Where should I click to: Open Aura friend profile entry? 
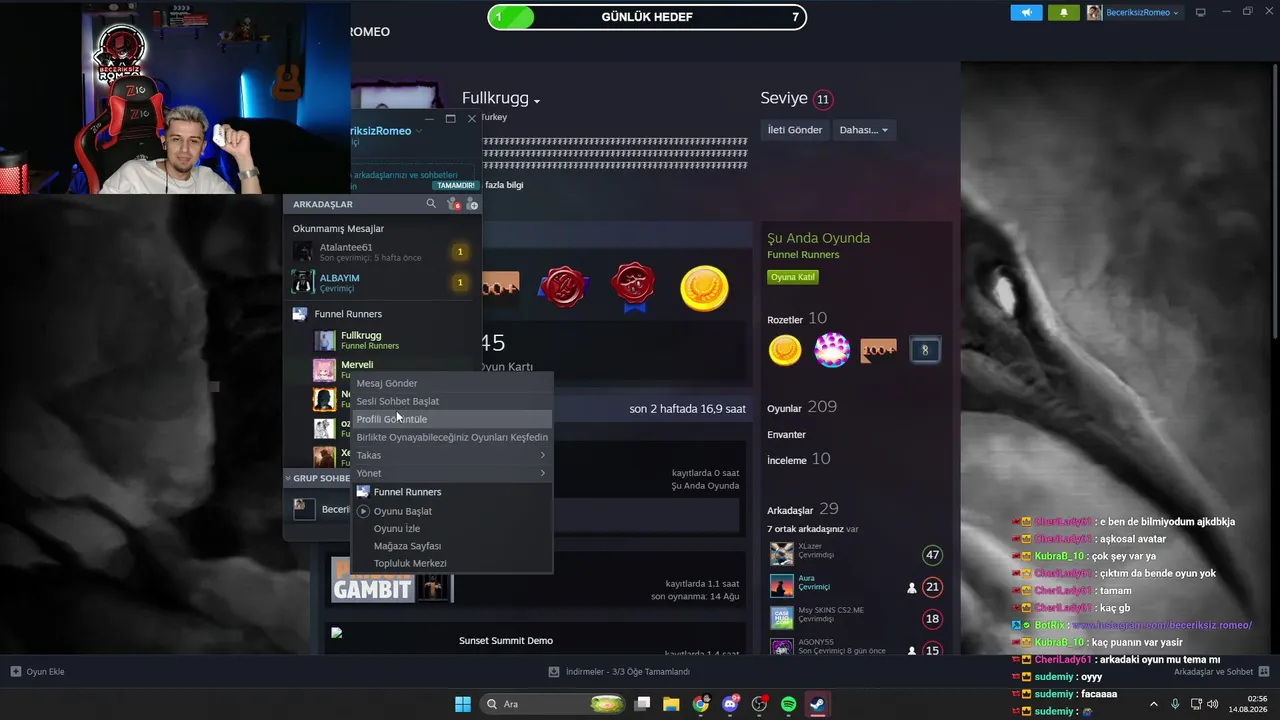pyautogui.click(x=856, y=586)
